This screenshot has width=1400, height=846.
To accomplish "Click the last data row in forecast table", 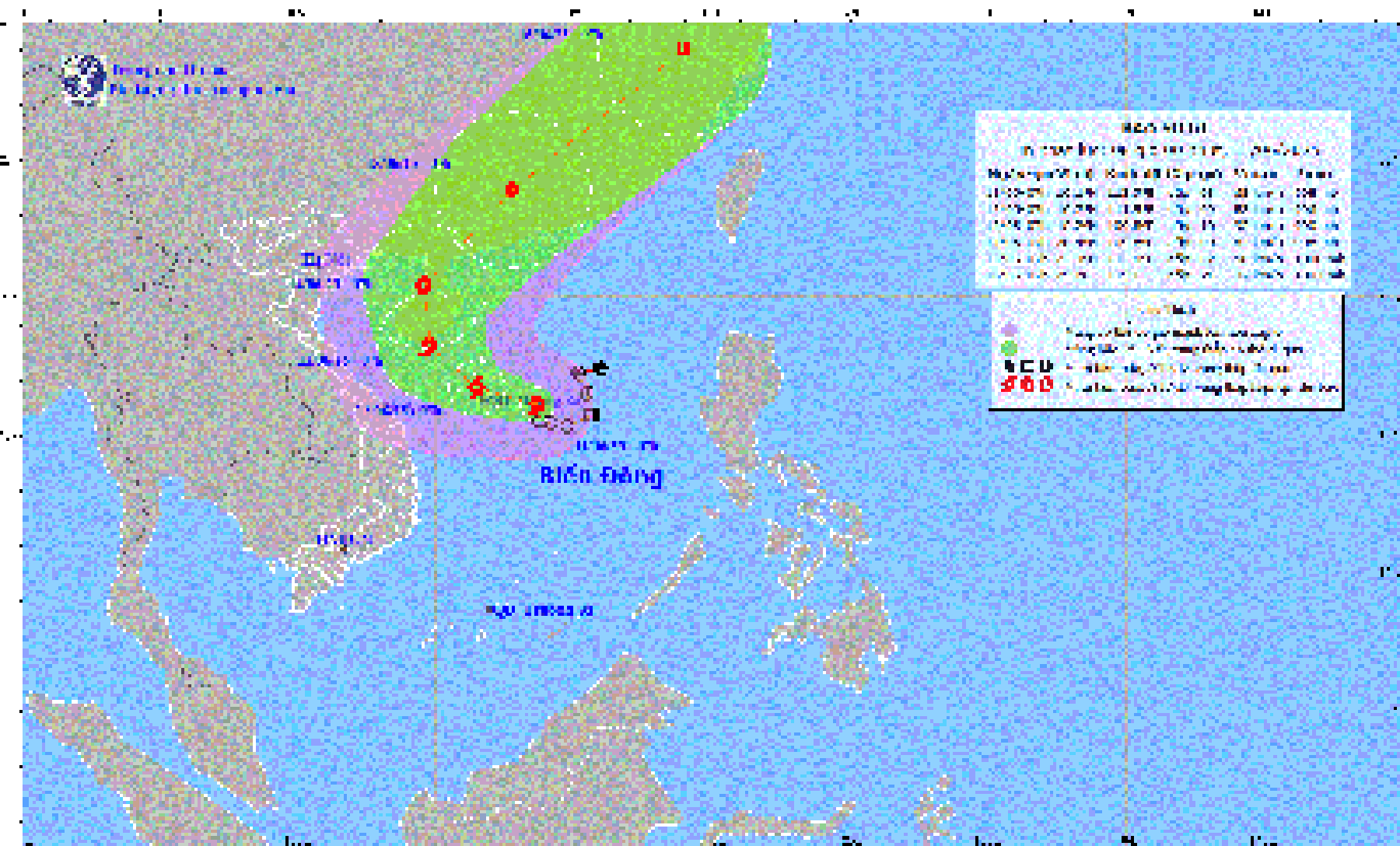I will coord(1163,274).
